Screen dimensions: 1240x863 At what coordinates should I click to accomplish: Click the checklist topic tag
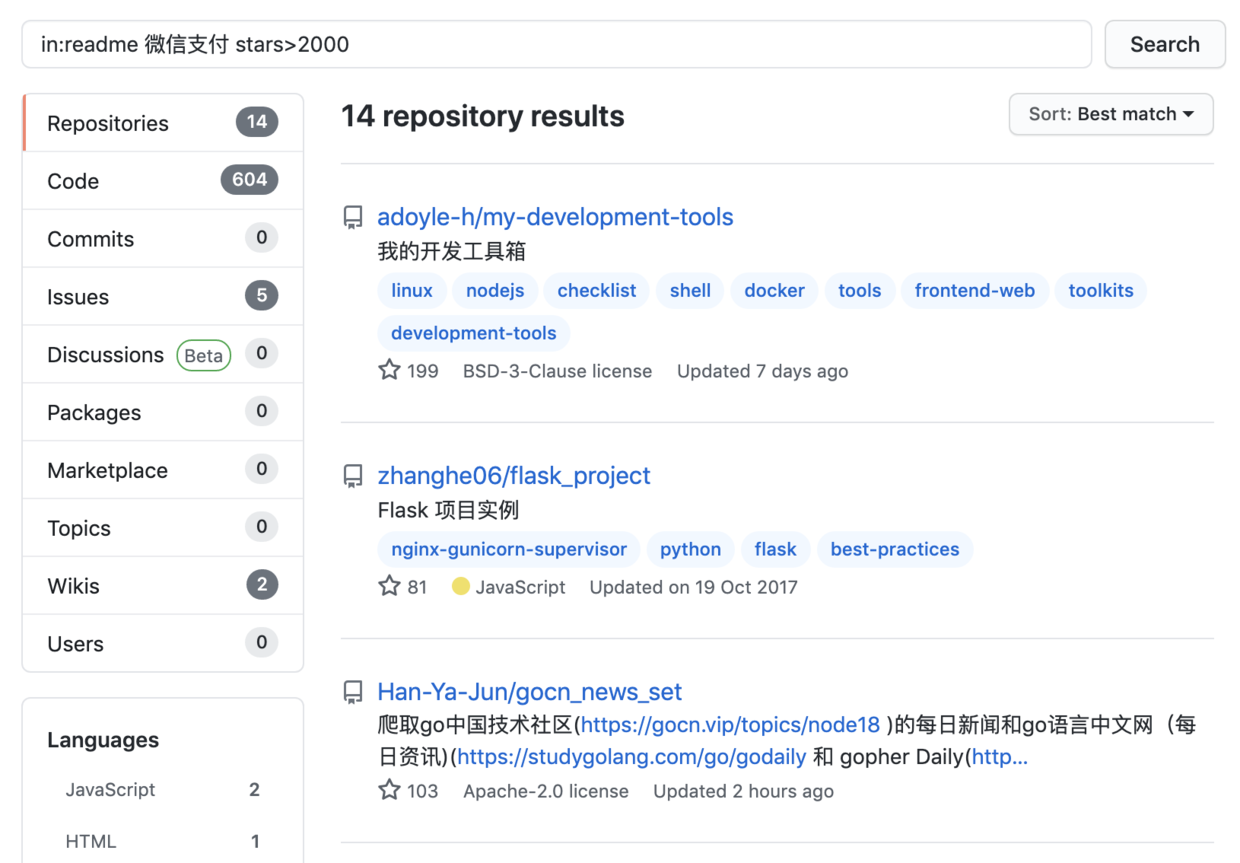pos(597,291)
